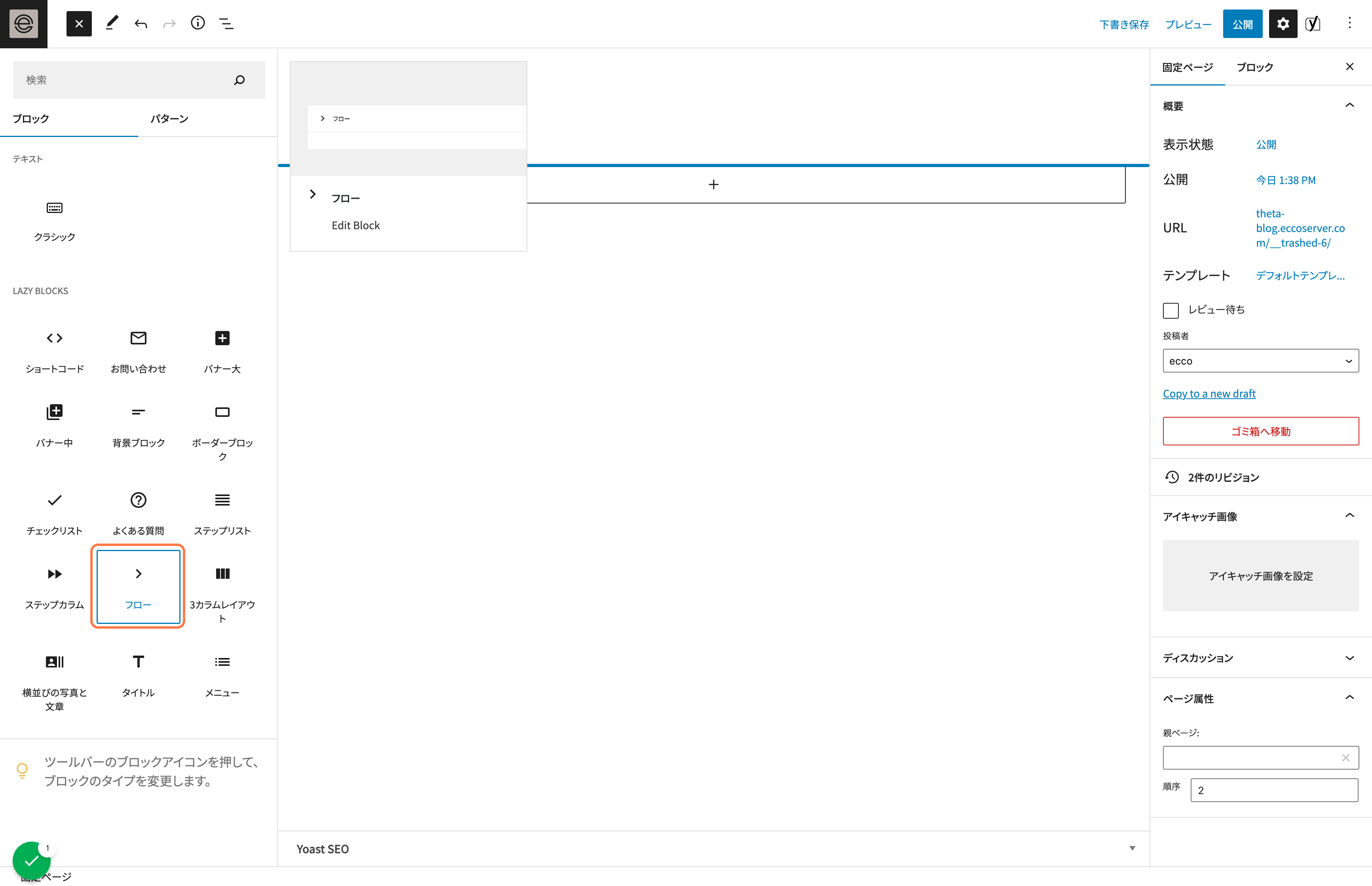Viewport: 1372px width, 886px height.
Task: Undo the last action
Action: tap(141, 24)
